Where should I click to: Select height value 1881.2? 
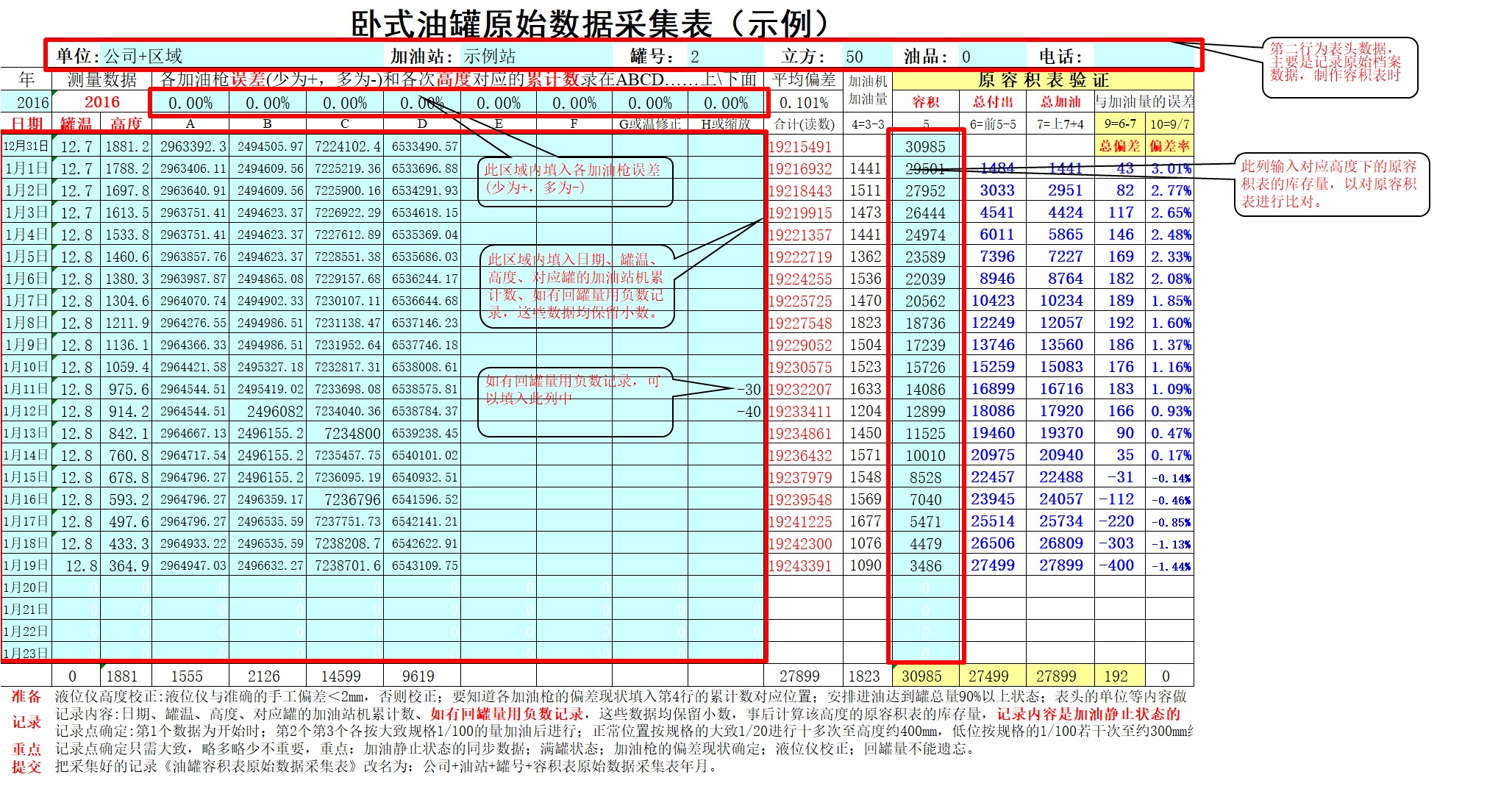point(126,146)
